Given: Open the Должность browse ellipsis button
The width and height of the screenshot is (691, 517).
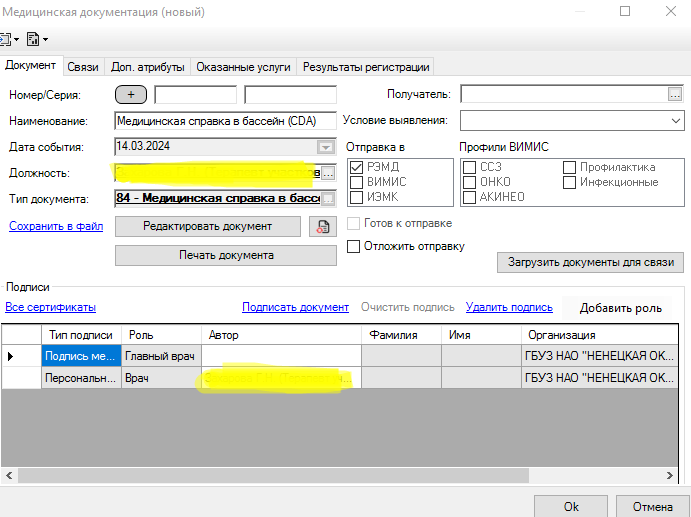Looking at the screenshot, I should tap(328, 173).
